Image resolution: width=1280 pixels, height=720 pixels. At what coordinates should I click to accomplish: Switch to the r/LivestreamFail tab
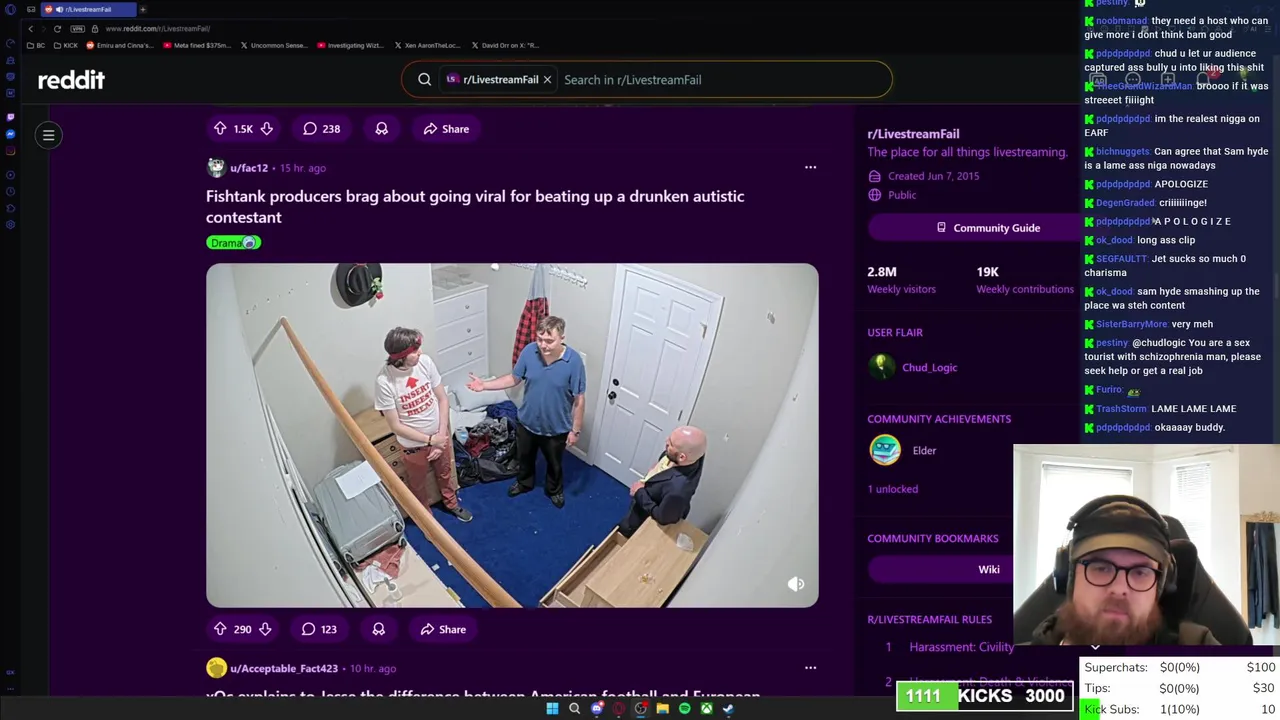coord(88,9)
